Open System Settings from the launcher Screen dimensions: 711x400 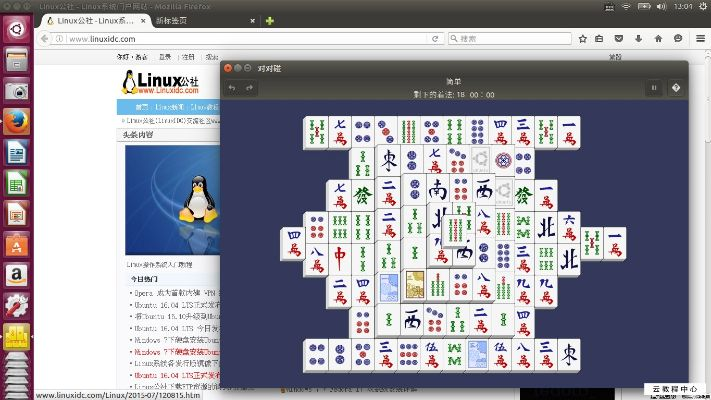click(x=17, y=306)
